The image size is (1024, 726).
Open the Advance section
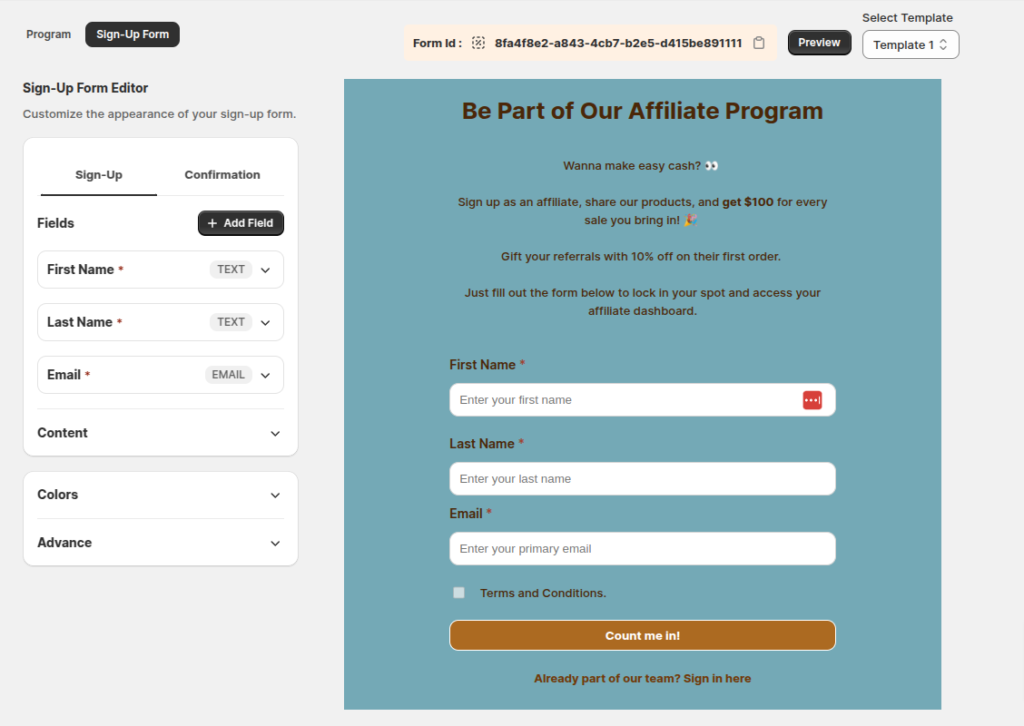(x=275, y=543)
